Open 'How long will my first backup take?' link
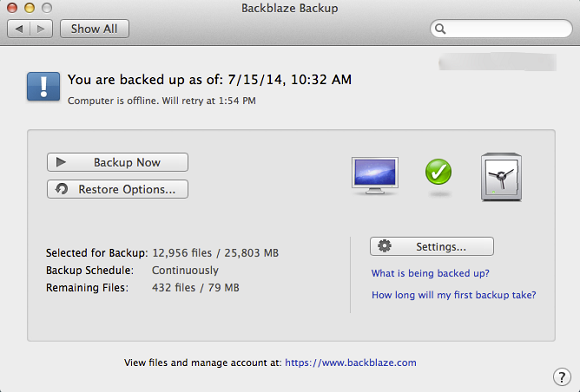This screenshot has height=392, width=580. pos(454,295)
